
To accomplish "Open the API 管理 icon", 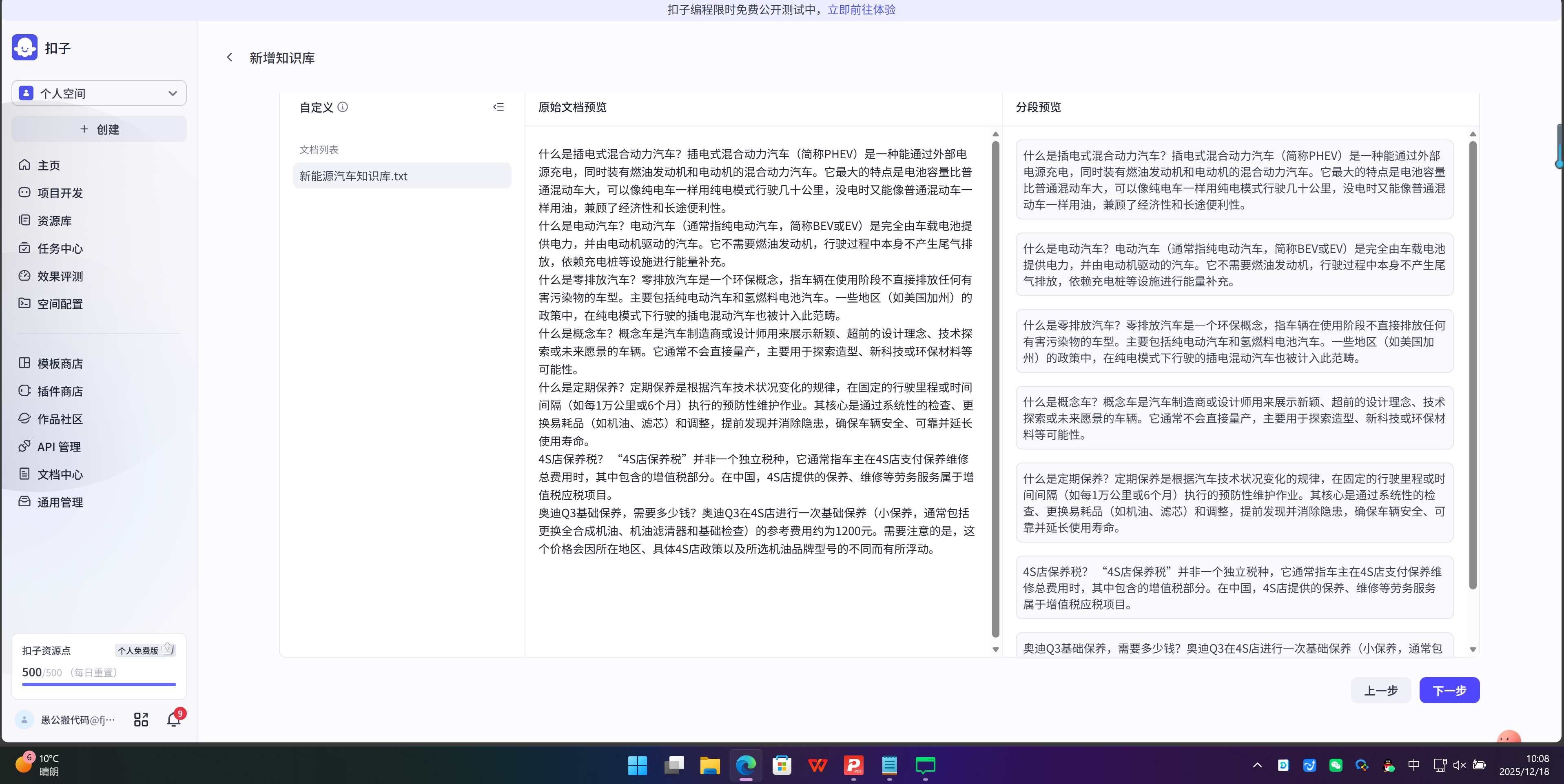I will [24, 446].
